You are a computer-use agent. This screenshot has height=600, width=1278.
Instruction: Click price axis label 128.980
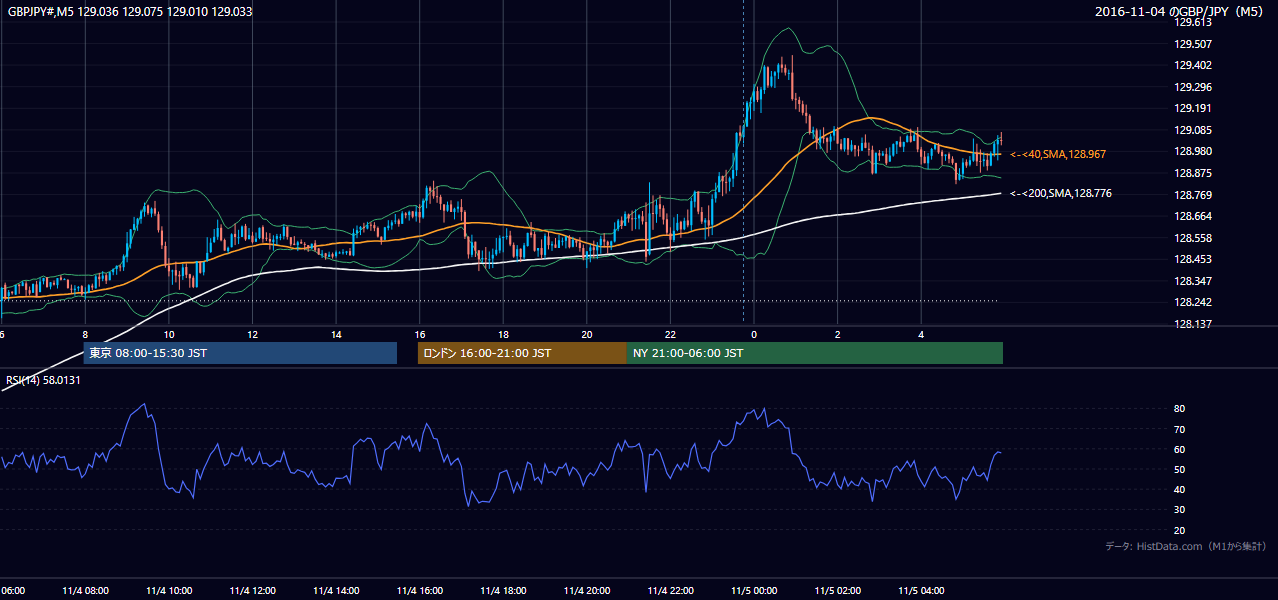point(1193,151)
